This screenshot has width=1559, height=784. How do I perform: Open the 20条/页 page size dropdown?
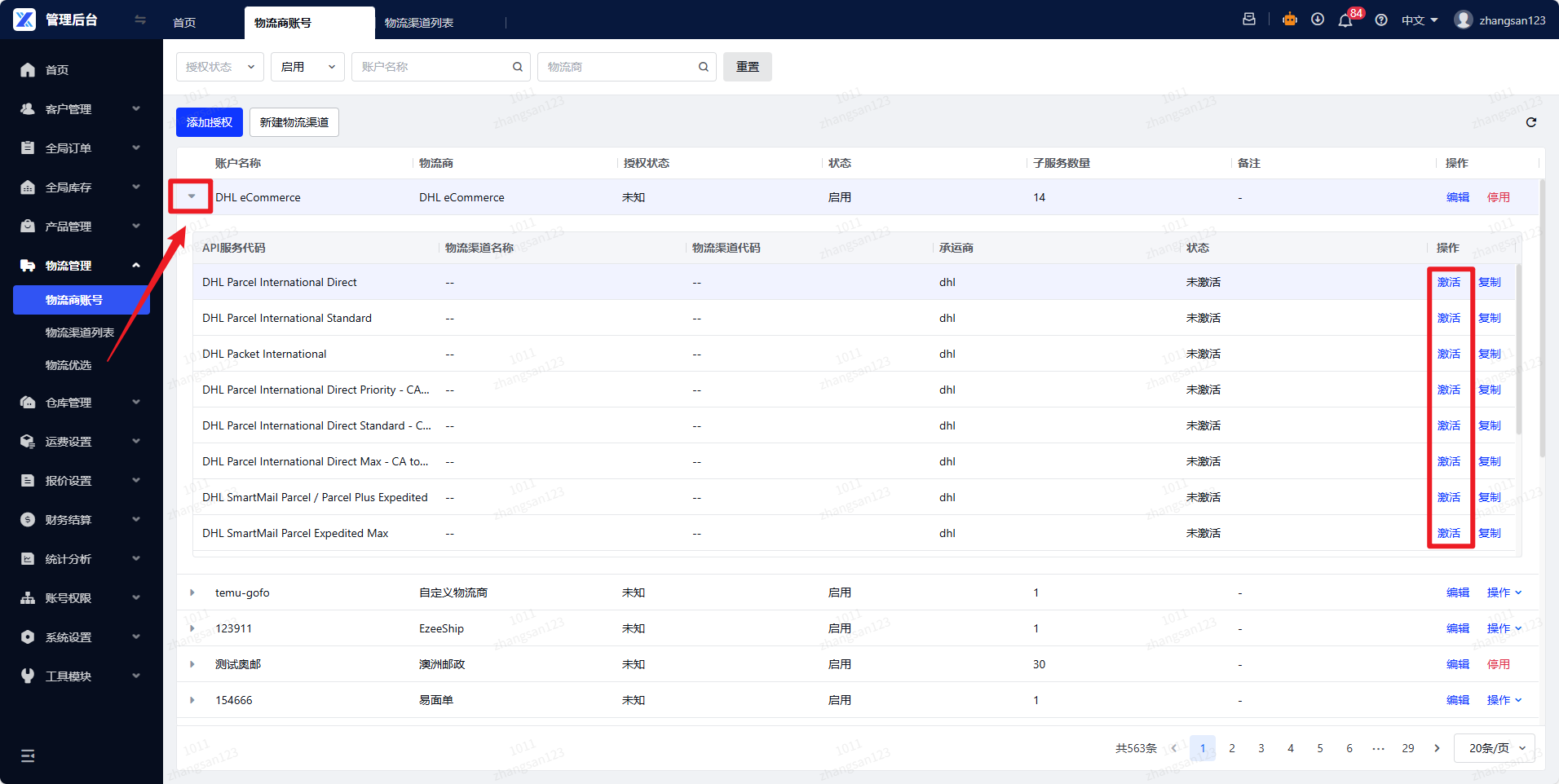[1495, 748]
